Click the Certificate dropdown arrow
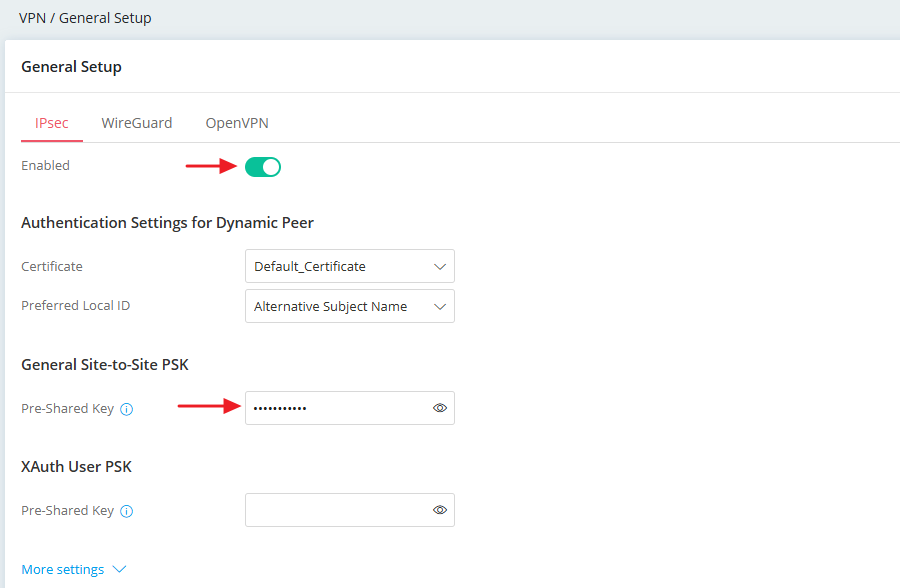Image resolution: width=900 pixels, height=588 pixels. (x=439, y=267)
